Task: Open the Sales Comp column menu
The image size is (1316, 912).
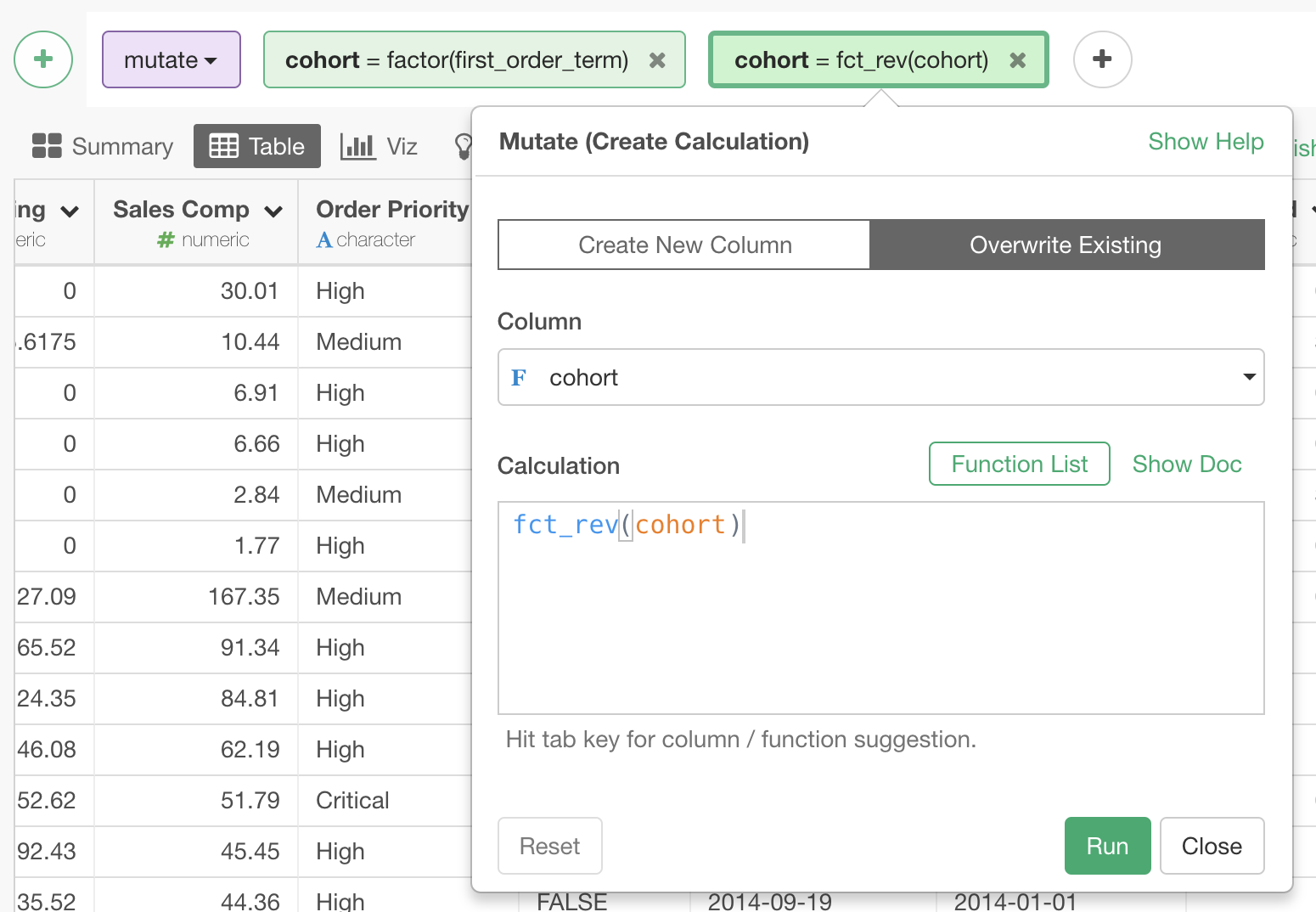Action: (x=273, y=211)
